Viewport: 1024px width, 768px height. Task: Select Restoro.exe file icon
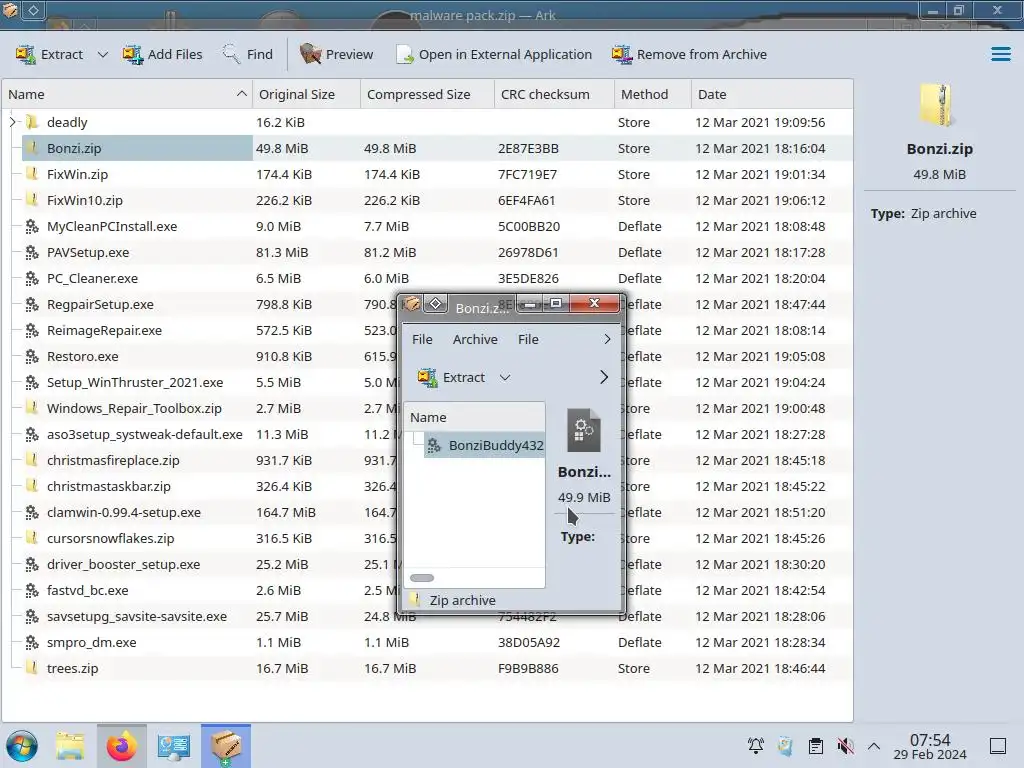32,357
